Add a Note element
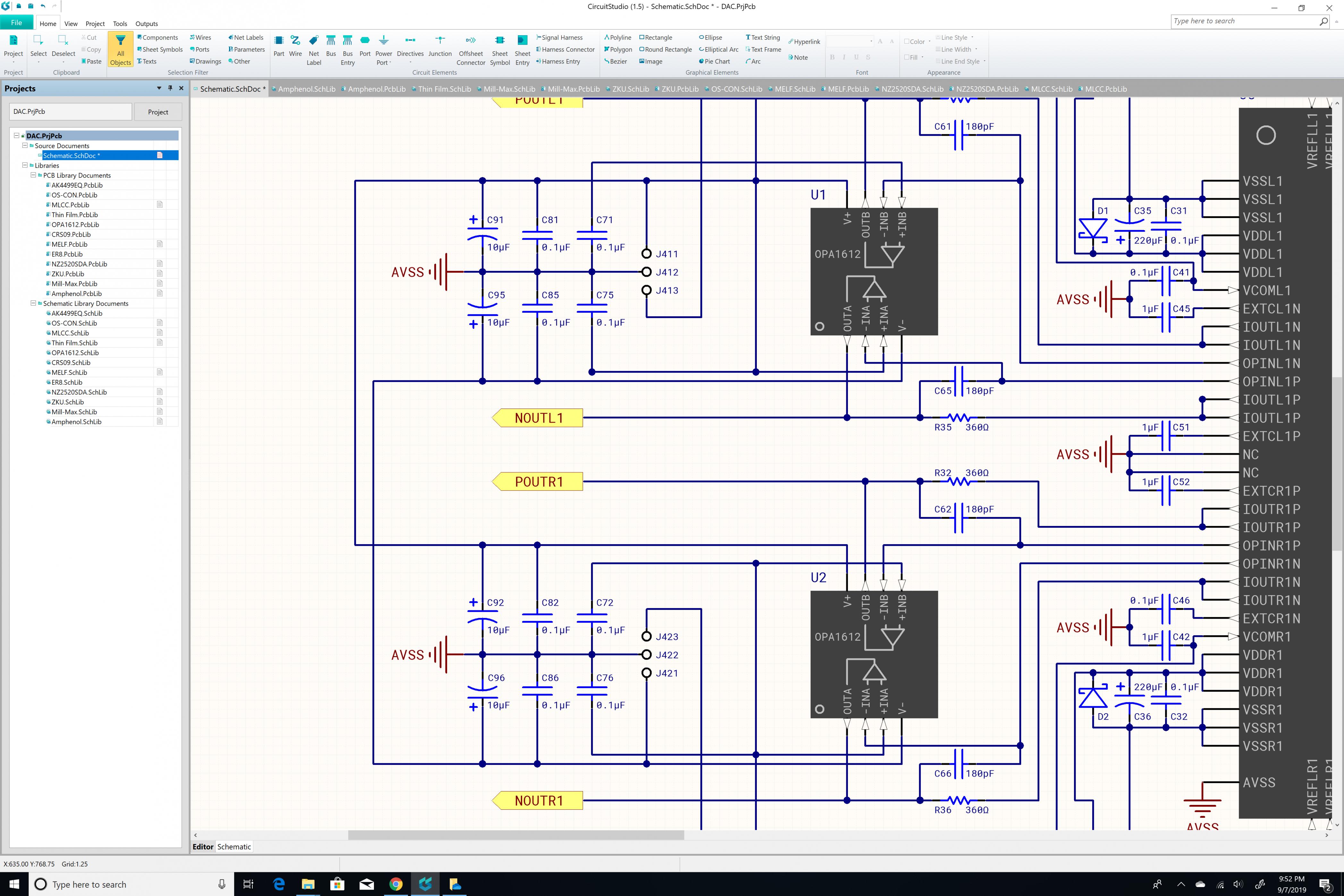1344x896 pixels. click(798, 57)
